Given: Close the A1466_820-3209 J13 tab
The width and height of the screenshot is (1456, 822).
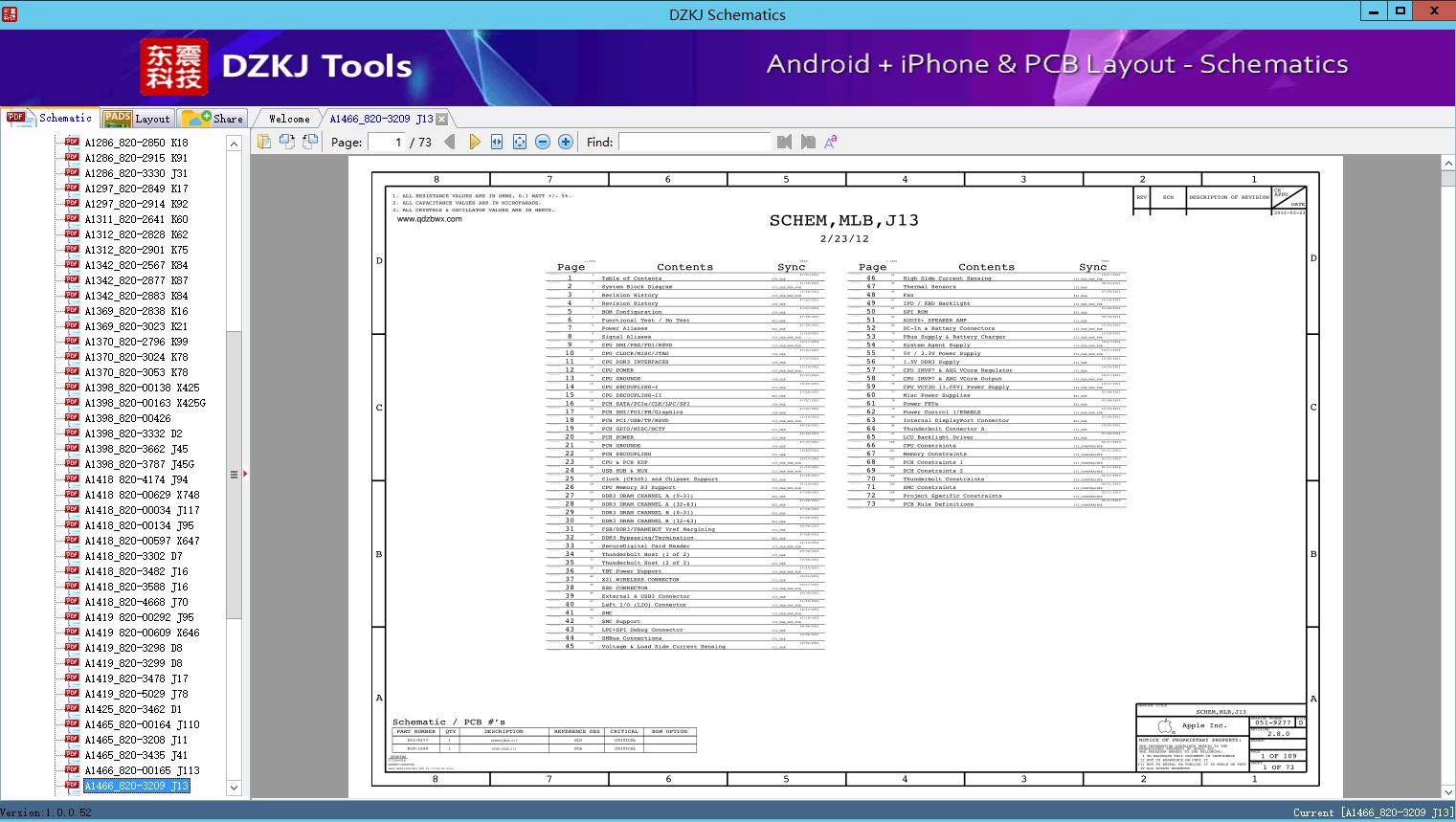Looking at the screenshot, I should 441,119.
